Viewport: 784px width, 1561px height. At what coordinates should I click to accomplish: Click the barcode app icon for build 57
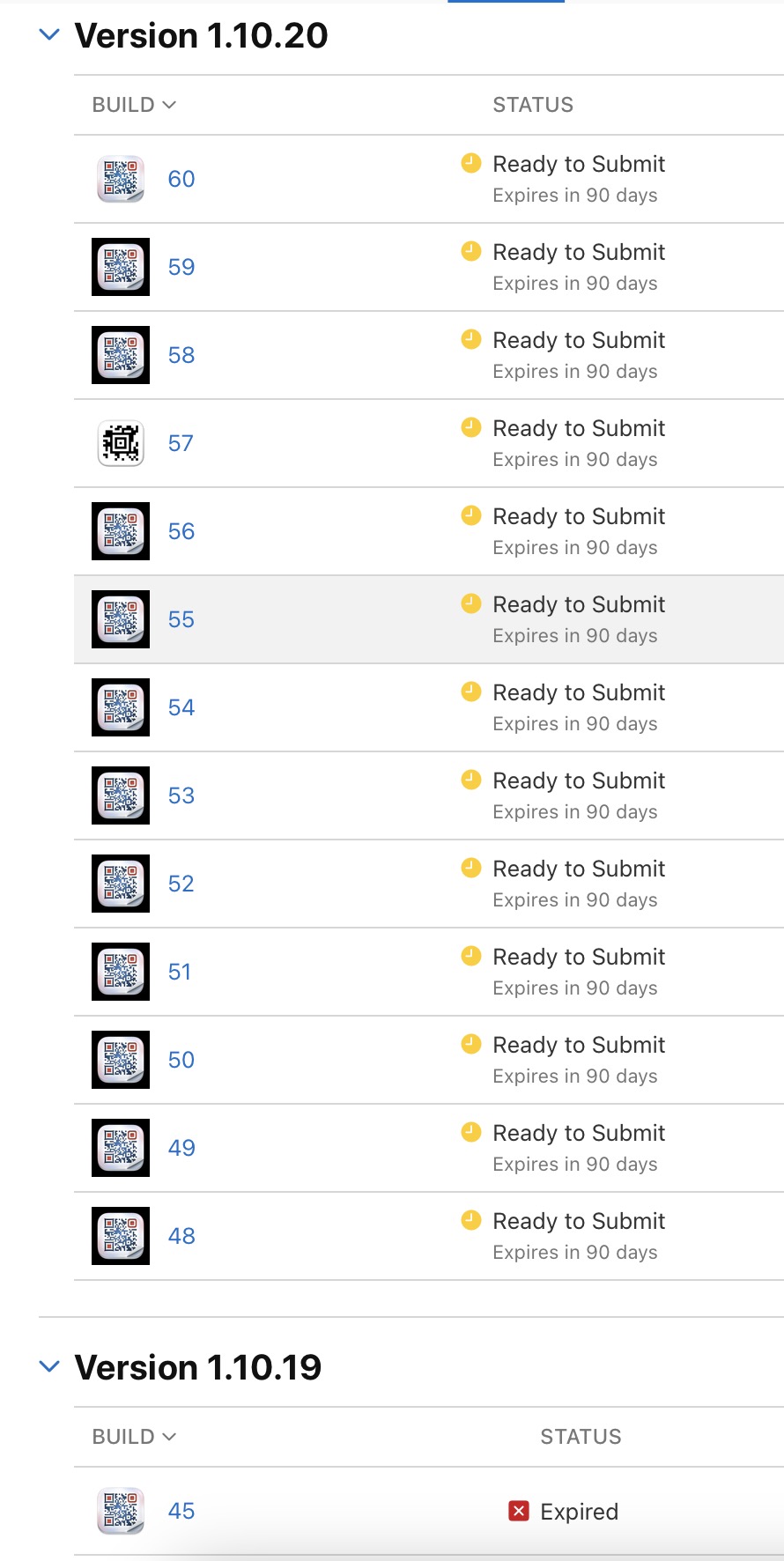(x=121, y=443)
